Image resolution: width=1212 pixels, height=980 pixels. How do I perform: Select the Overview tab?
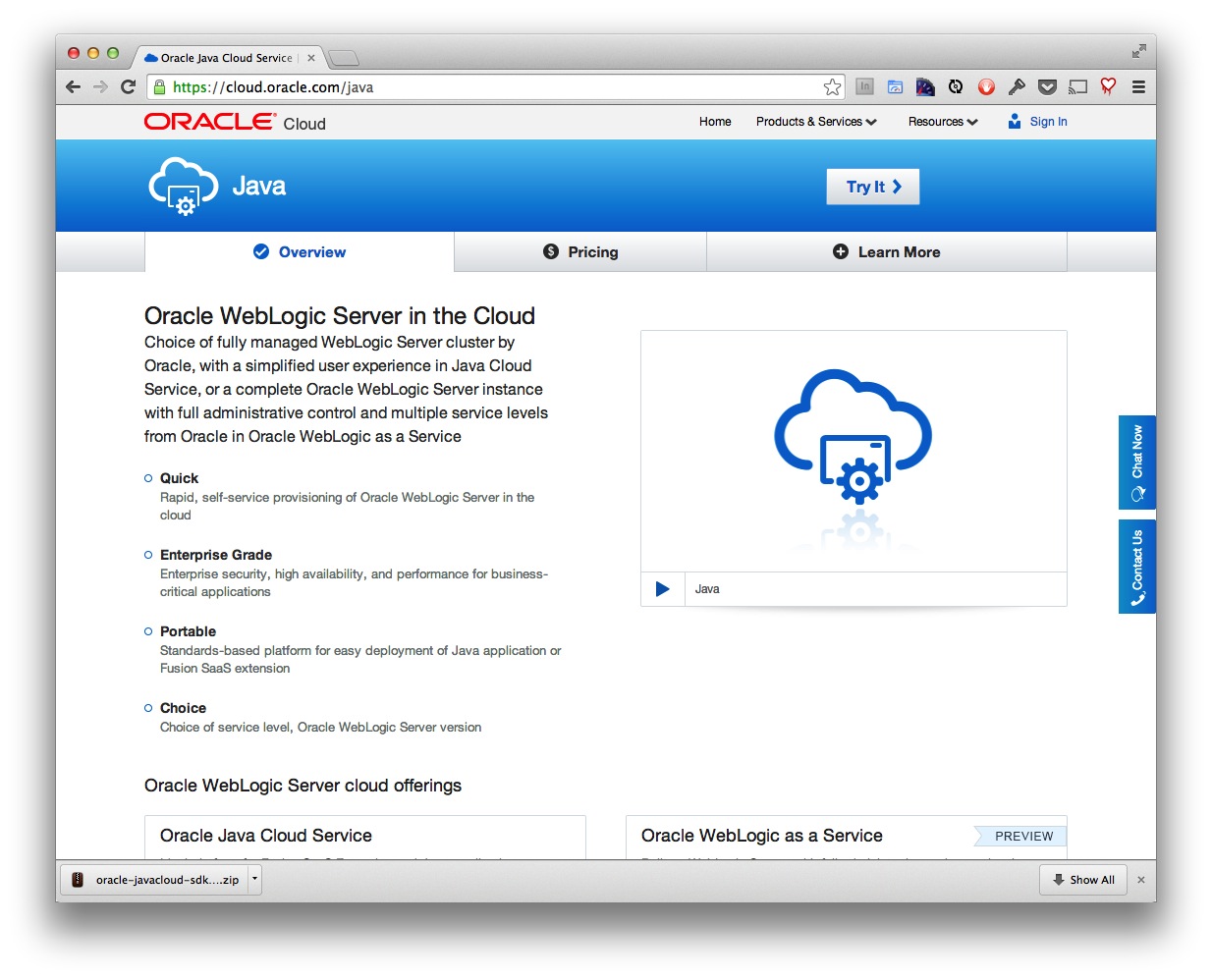[x=300, y=252]
